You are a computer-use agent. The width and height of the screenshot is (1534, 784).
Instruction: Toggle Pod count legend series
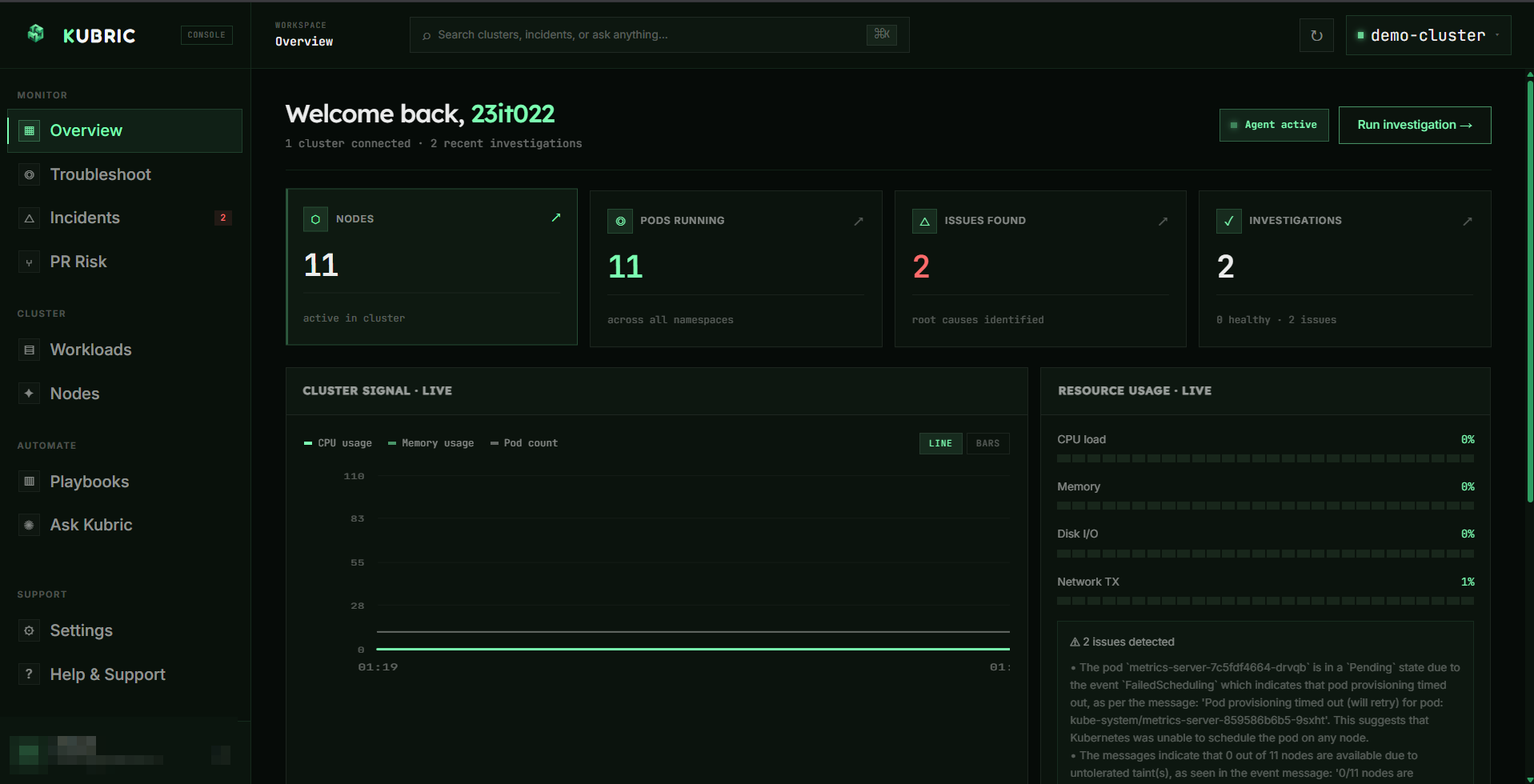(x=524, y=442)
